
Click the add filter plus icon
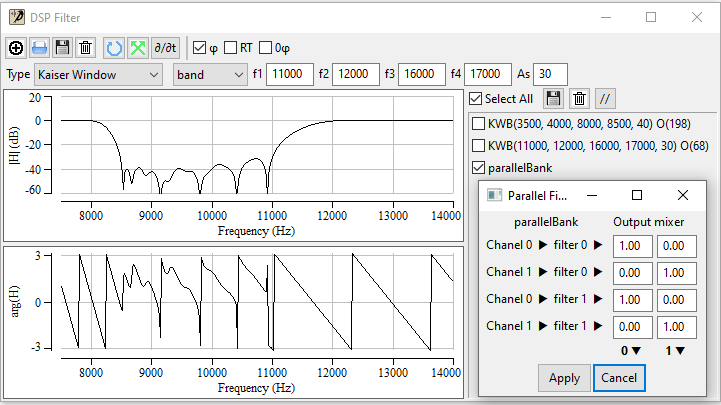pos(16,47)
